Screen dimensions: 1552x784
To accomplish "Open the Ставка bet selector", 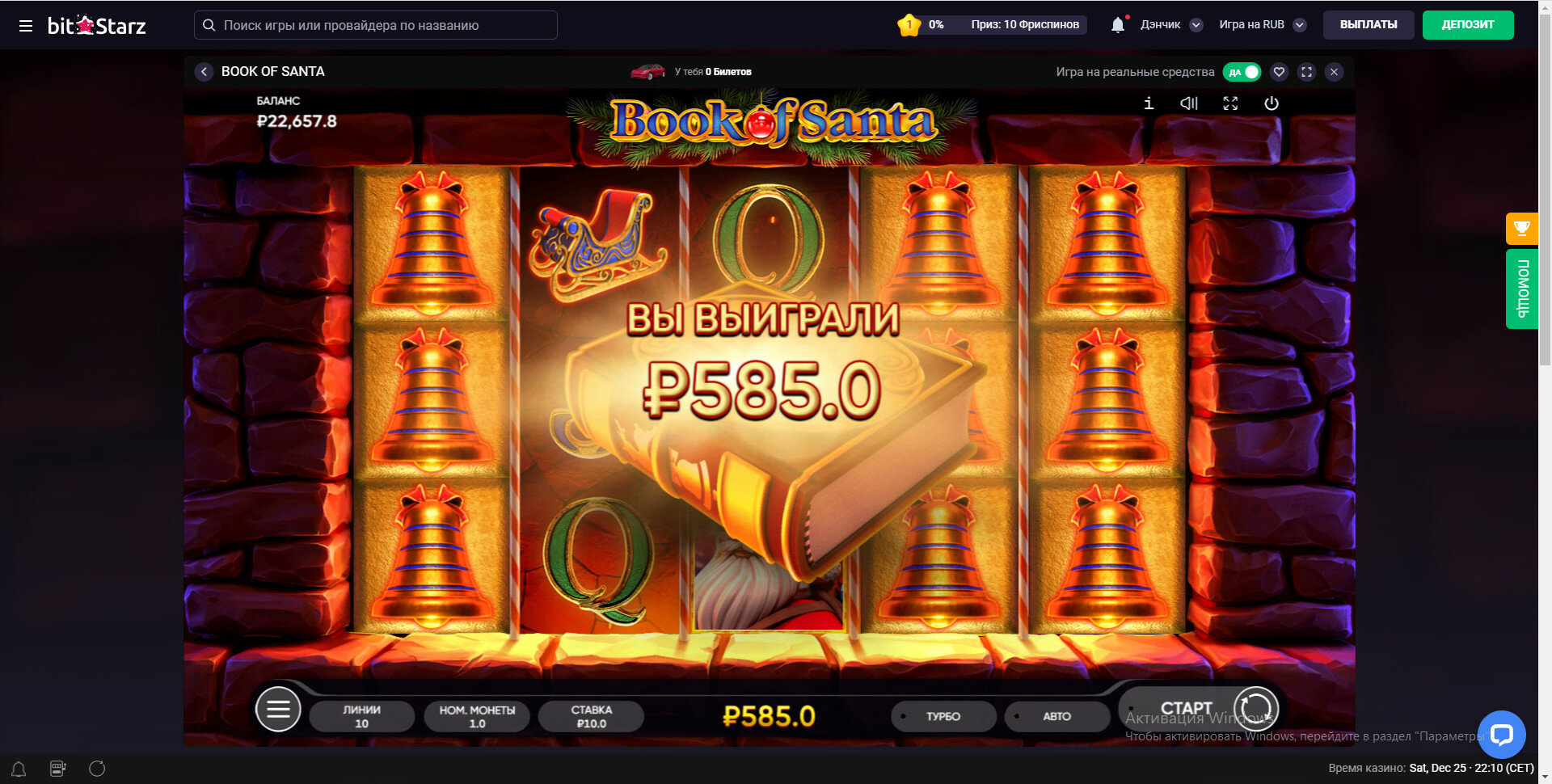I will (591, 716).
